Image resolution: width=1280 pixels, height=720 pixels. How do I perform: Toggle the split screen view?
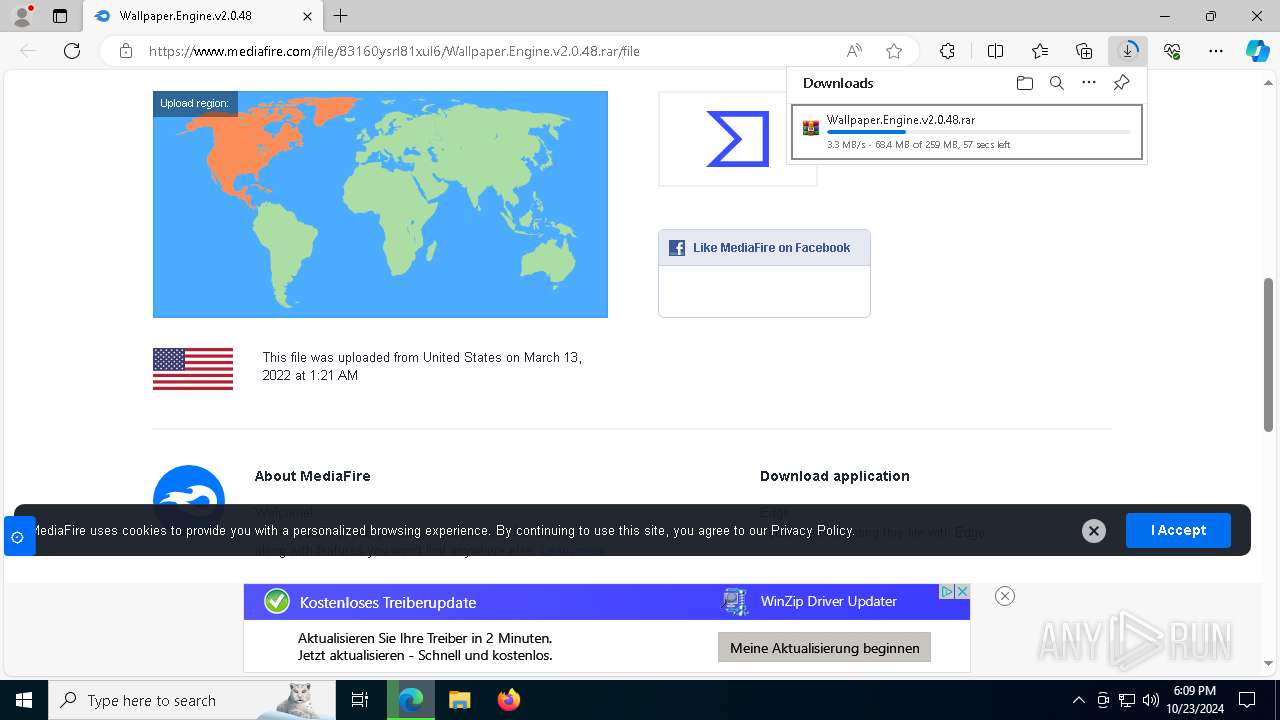click(995, 51)
